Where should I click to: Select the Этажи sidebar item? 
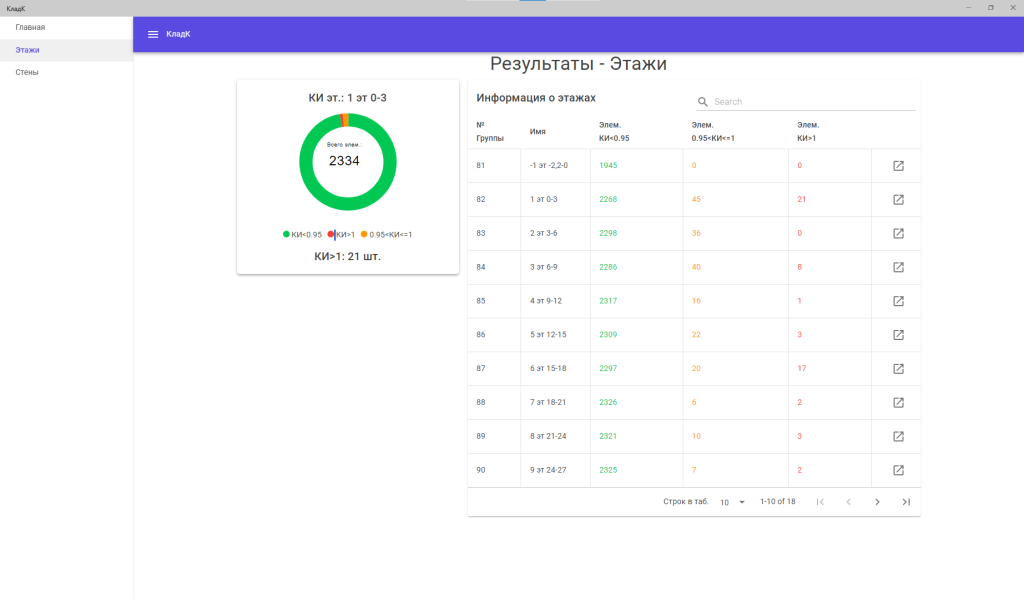point(28,50)
